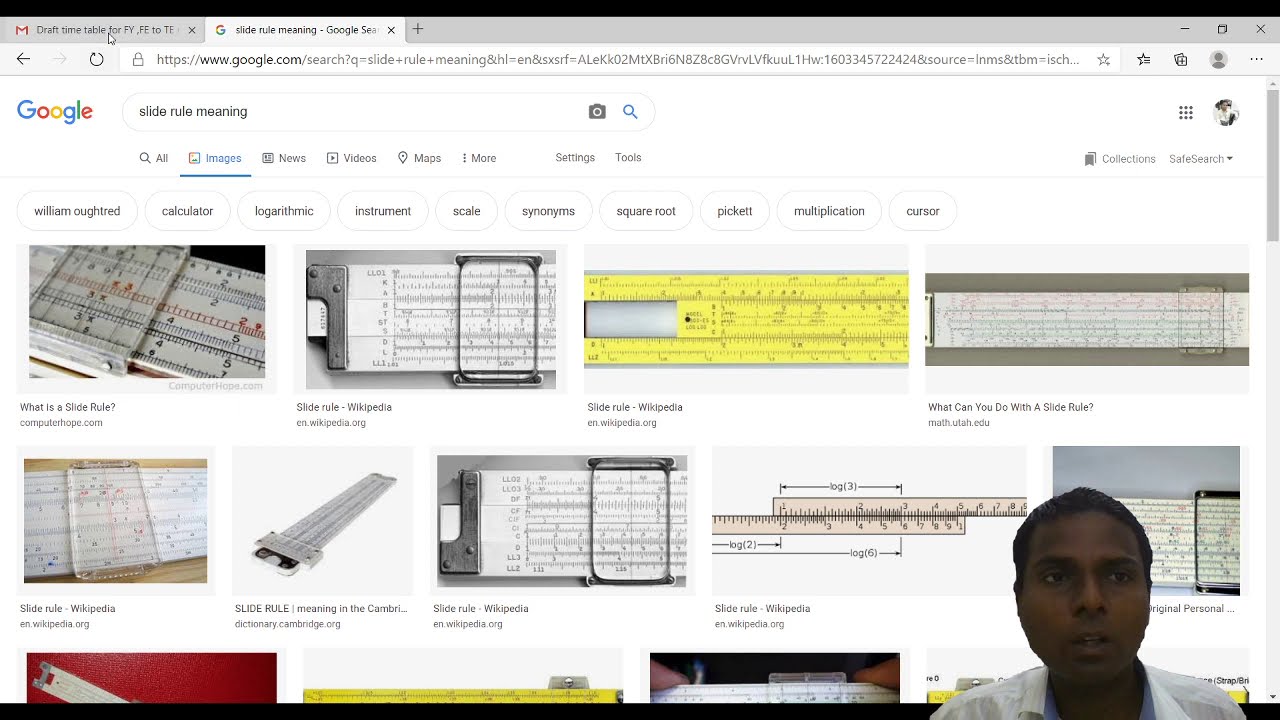
Task: Select the News search tab
Action: (284, 158)
